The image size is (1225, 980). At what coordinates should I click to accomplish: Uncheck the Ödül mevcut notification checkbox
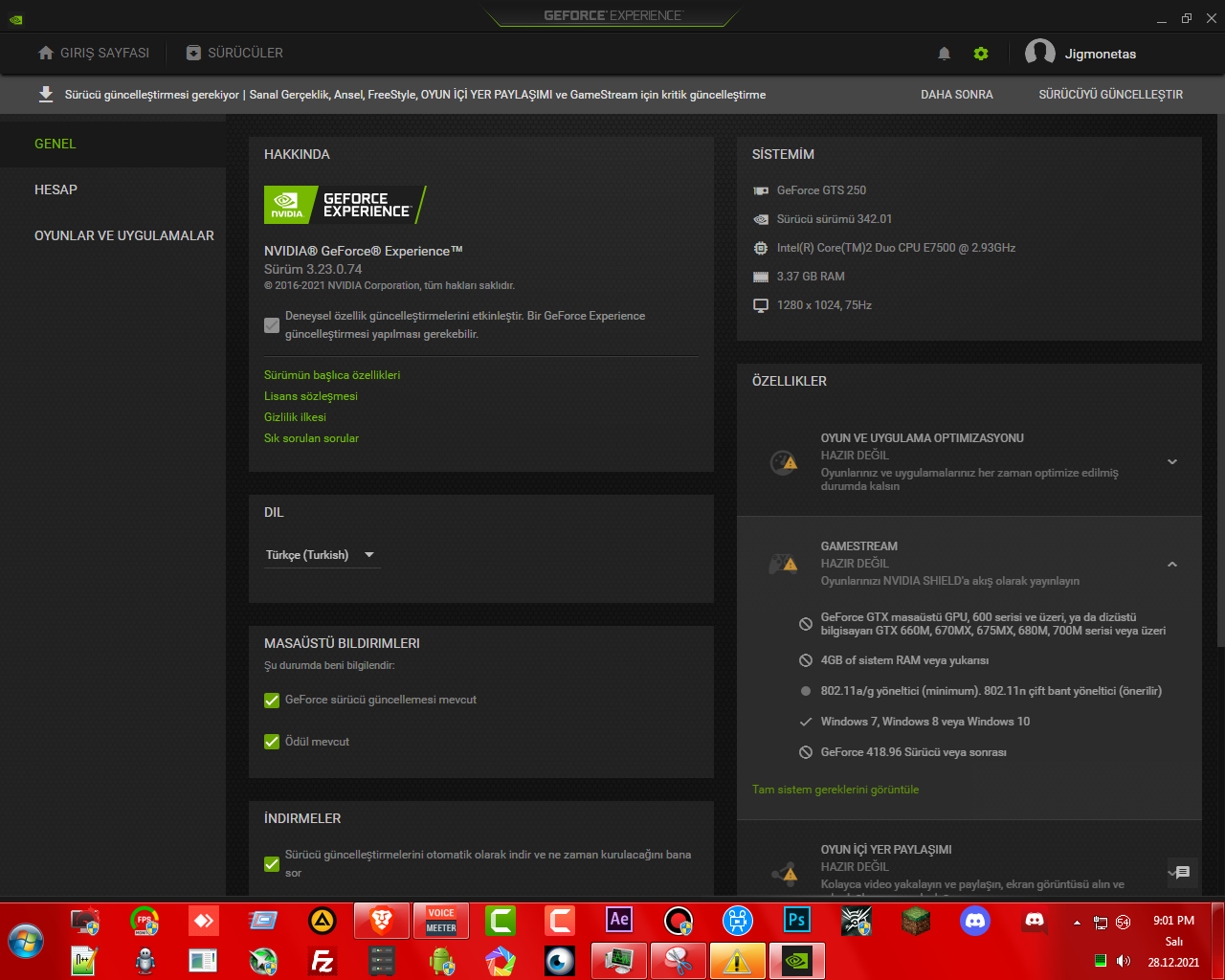(272, 742)
